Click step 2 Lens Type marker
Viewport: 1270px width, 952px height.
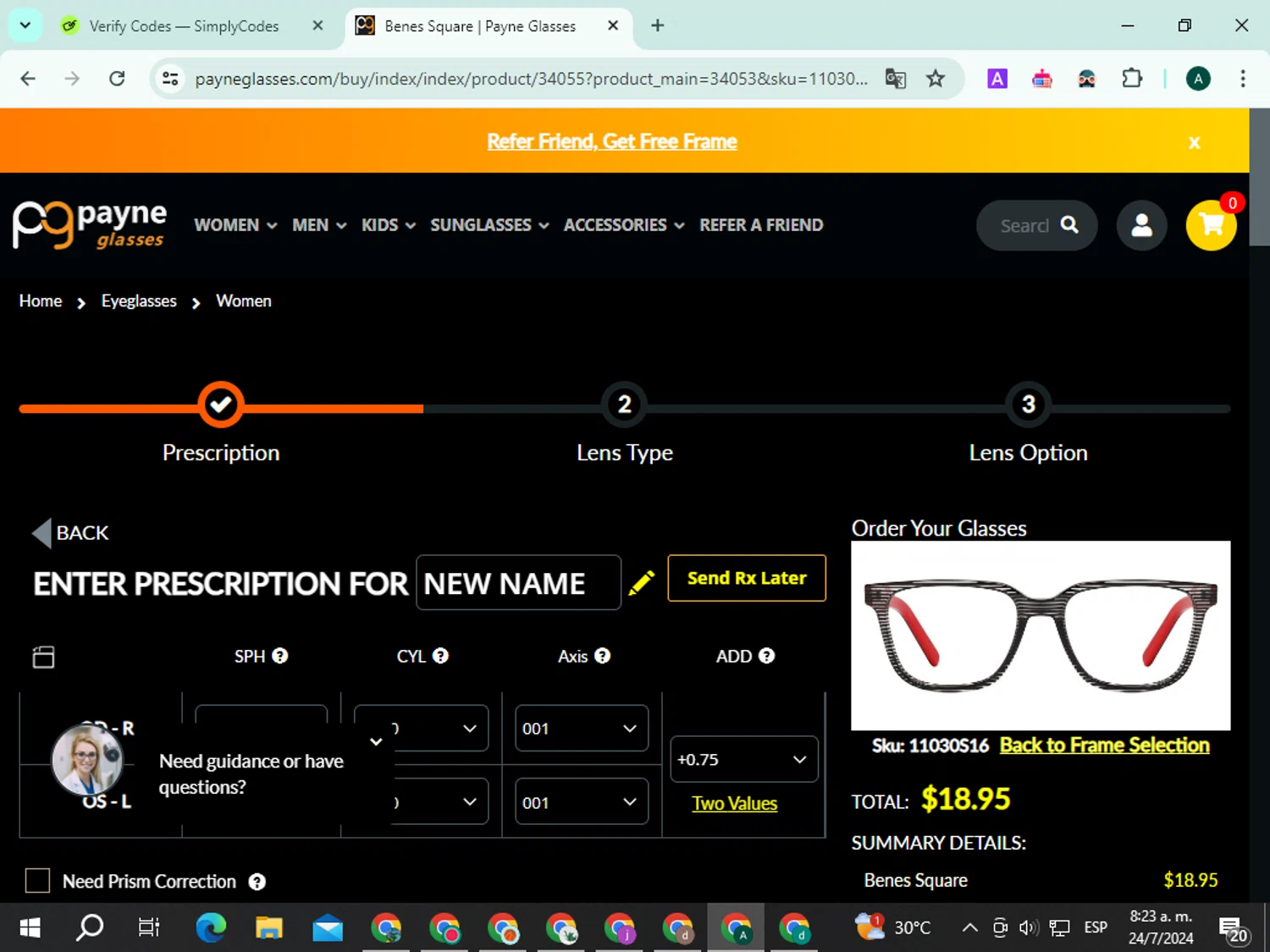(x=624, y=405)
